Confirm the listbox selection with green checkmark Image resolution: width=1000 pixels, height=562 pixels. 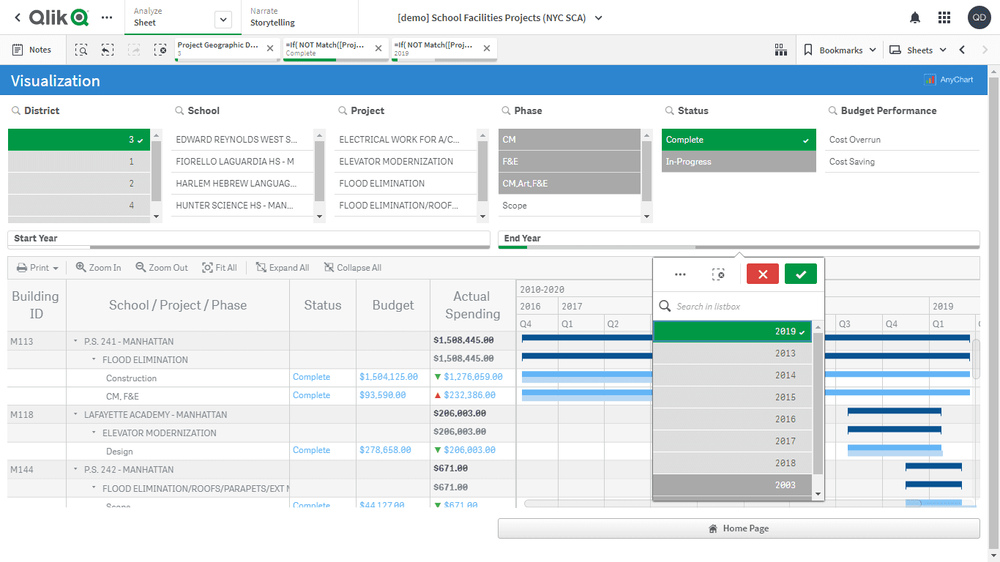tap(800, 274)
